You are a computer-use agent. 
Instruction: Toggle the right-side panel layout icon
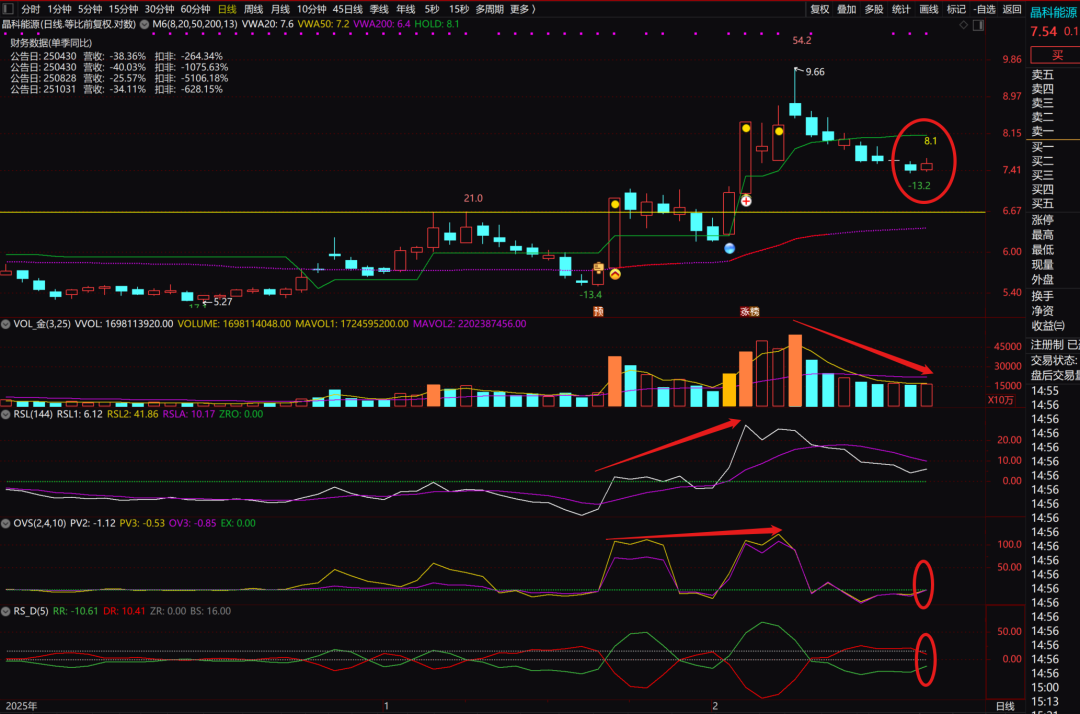978,25
